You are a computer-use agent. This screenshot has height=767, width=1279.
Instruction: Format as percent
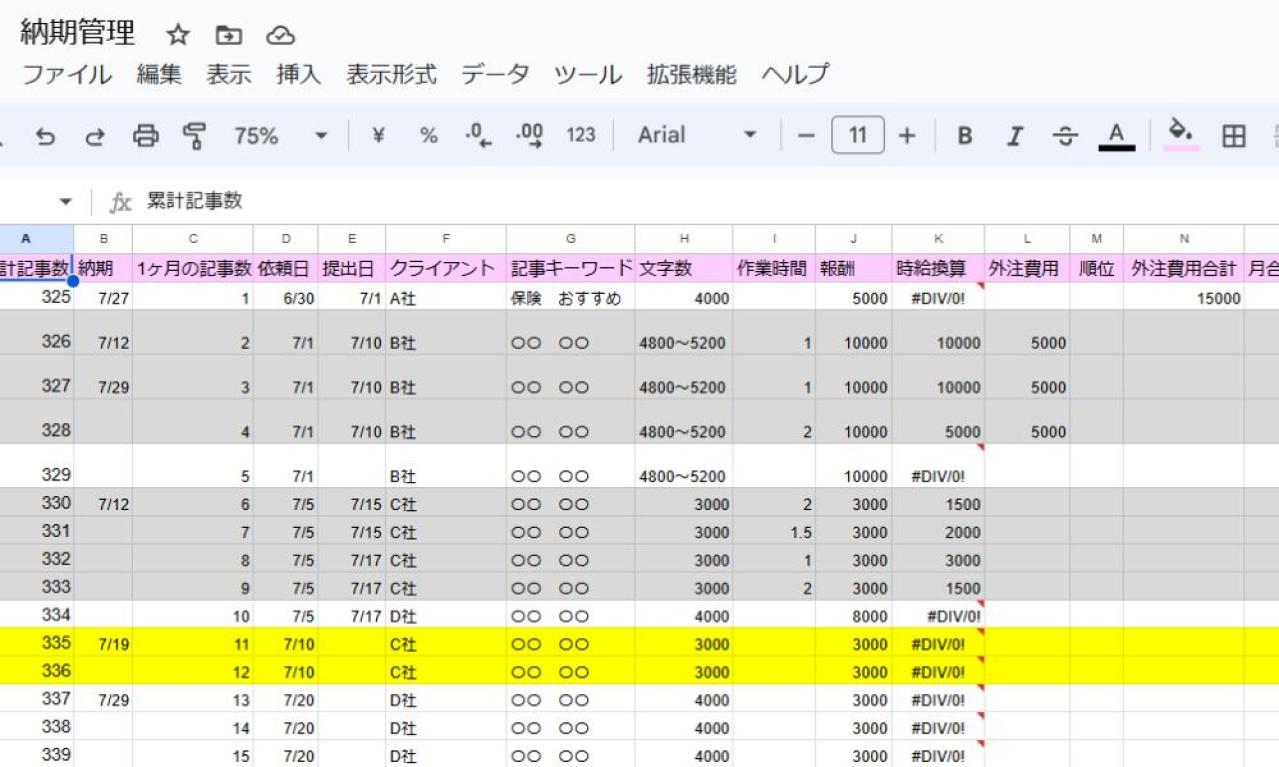pyautogui.click(x=429, y=135)
